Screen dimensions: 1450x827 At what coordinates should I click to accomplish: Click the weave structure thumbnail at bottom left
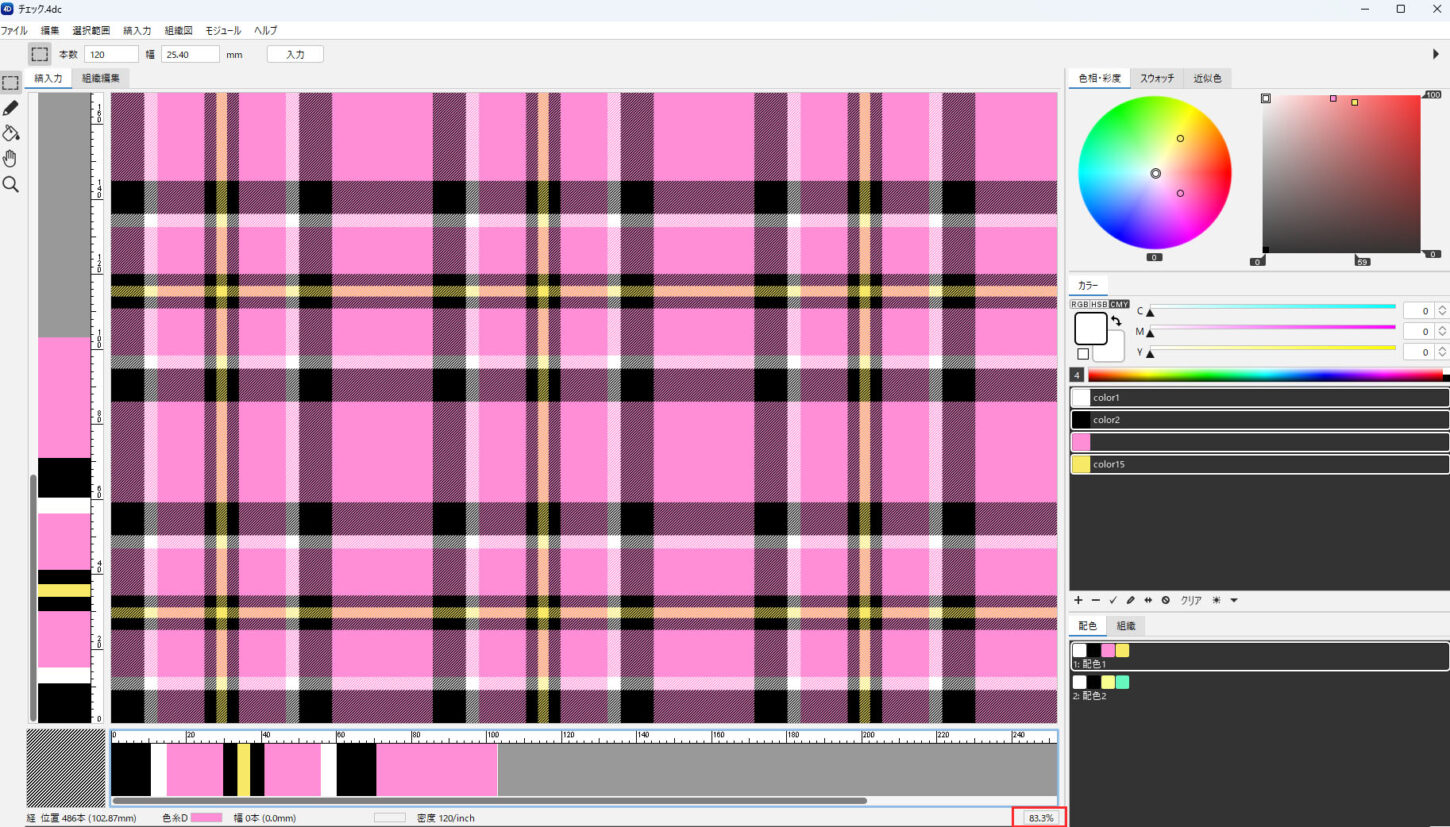(x=65, y=767)
